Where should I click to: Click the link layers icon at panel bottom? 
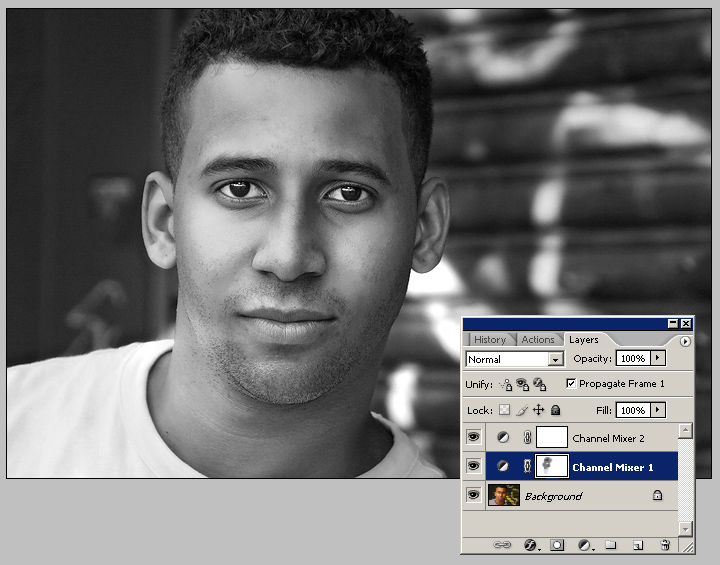503,545
